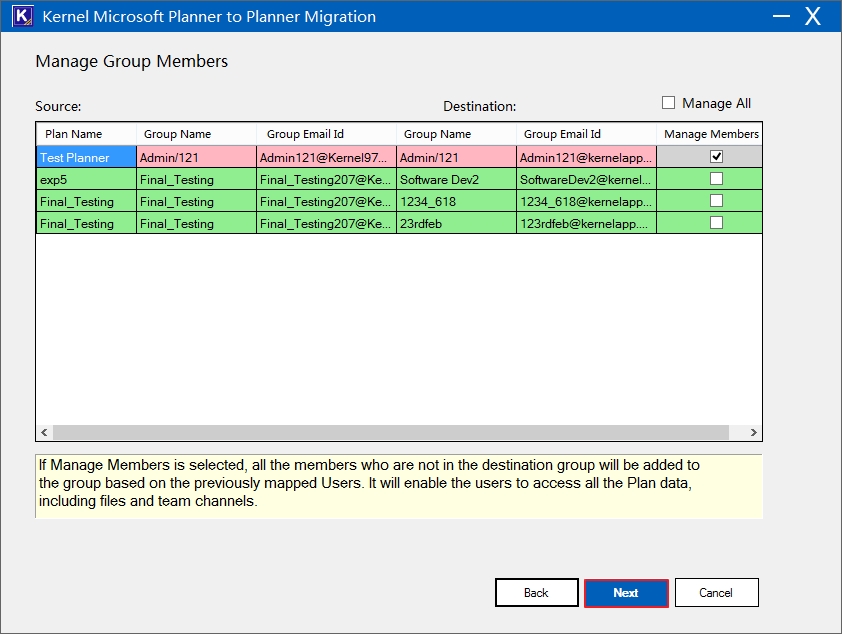Click the Software Dev2 group cell
This screenshot has height=634, width=842.
click(456, 179)
